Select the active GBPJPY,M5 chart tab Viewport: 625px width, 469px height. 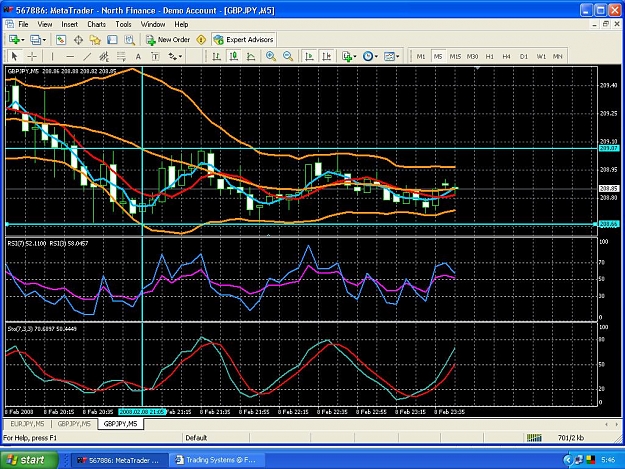pyautogui.click(x=120, y=424)
